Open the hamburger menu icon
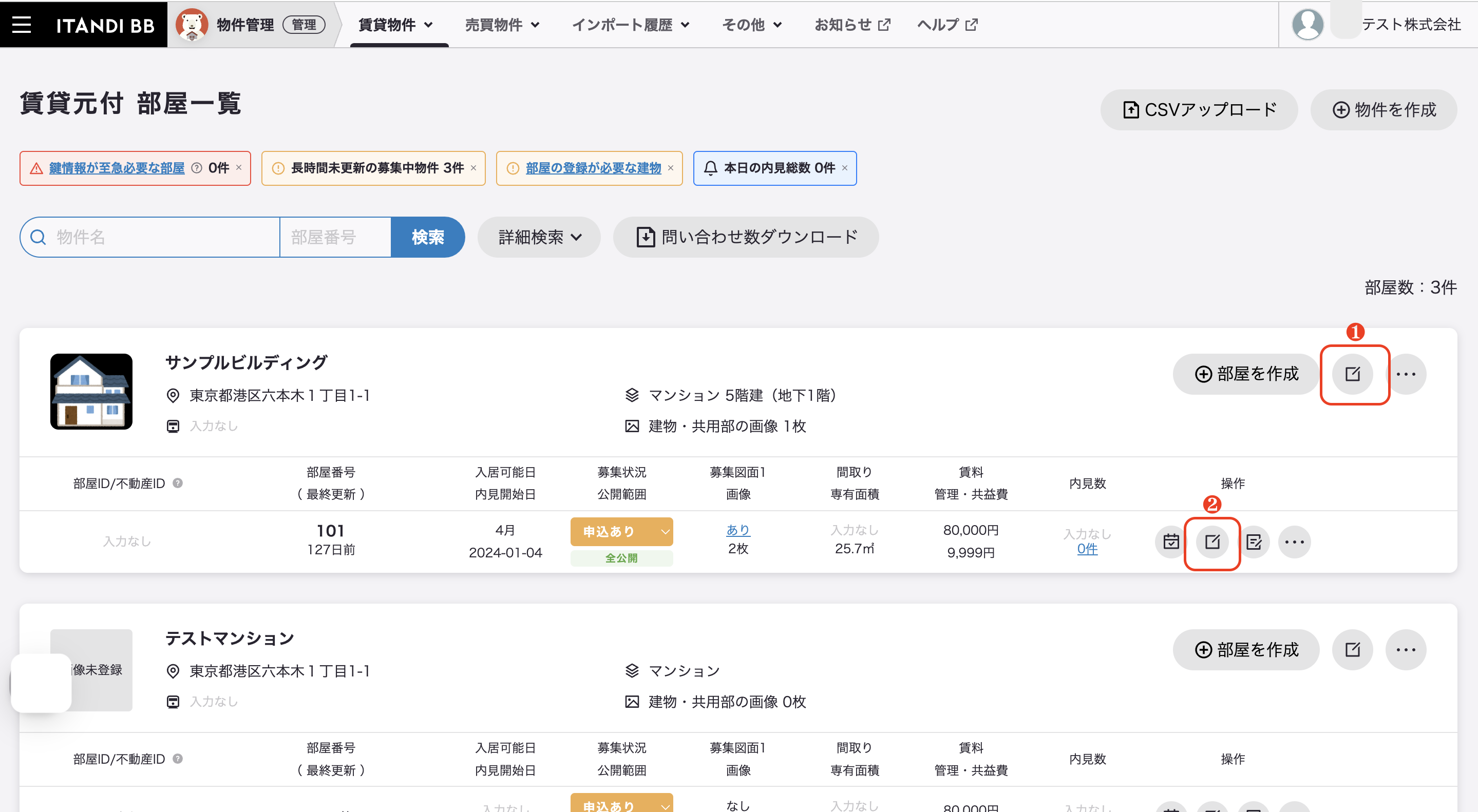The width and height of the screenshot is (1478, 812). [22, 24]
